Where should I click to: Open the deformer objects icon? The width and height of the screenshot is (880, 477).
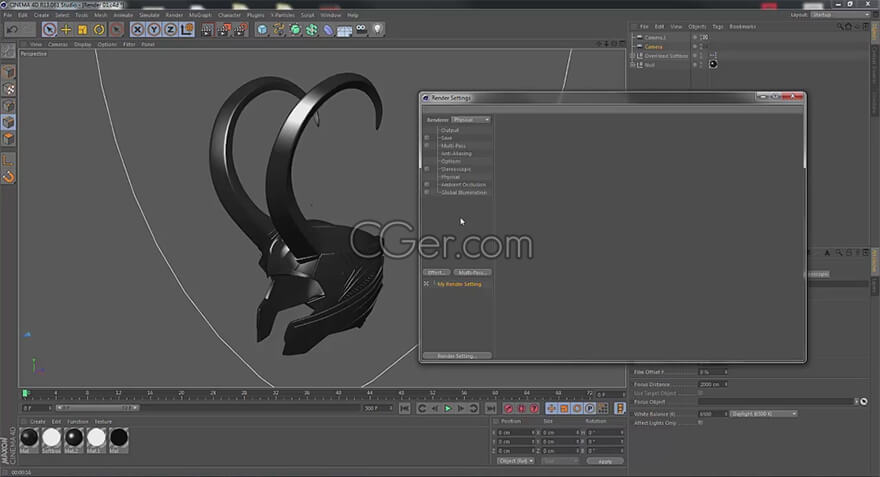click(328, 30)
